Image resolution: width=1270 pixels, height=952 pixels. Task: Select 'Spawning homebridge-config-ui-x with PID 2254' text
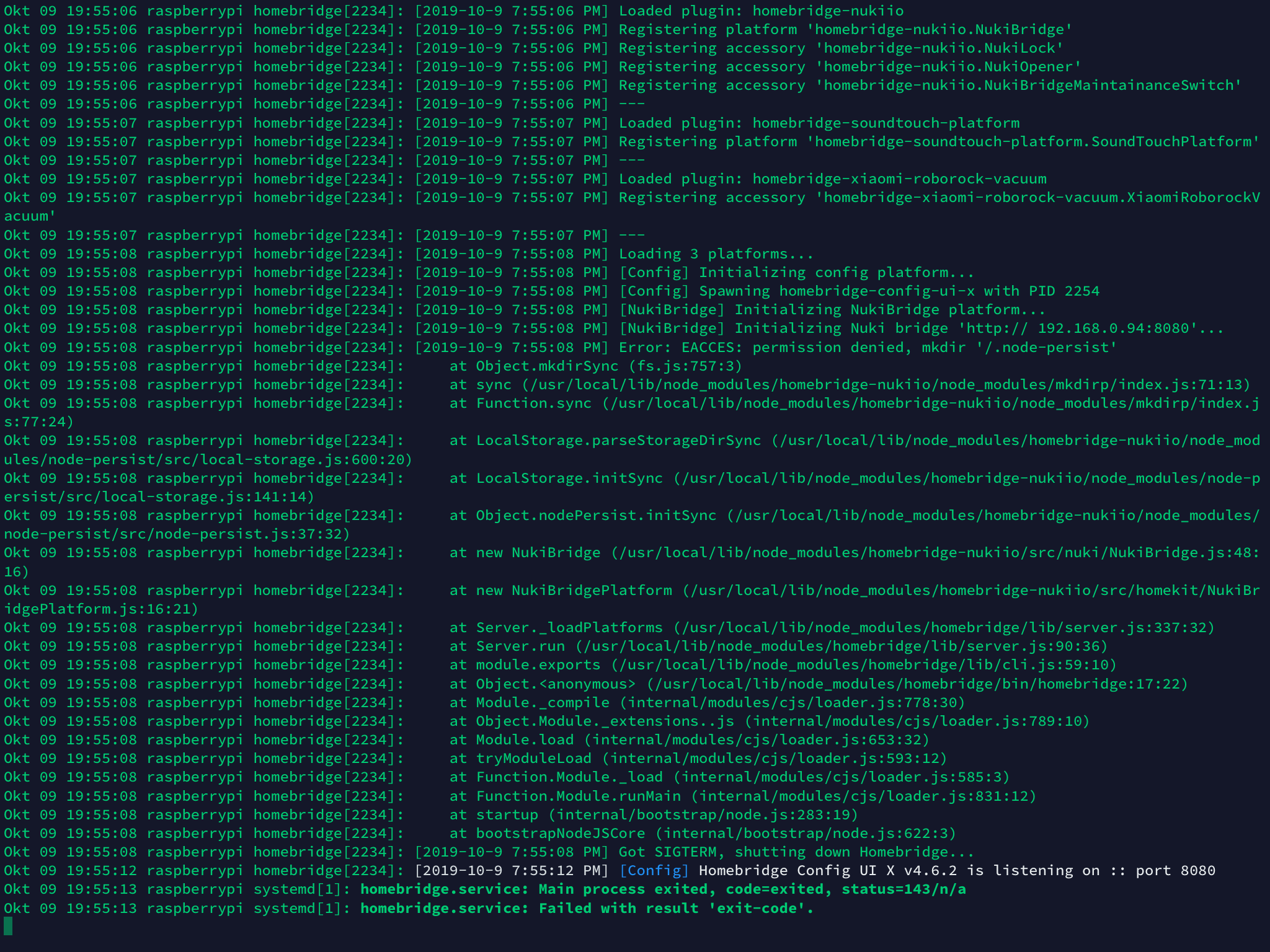pyautogui.click(x=899, y=291)
